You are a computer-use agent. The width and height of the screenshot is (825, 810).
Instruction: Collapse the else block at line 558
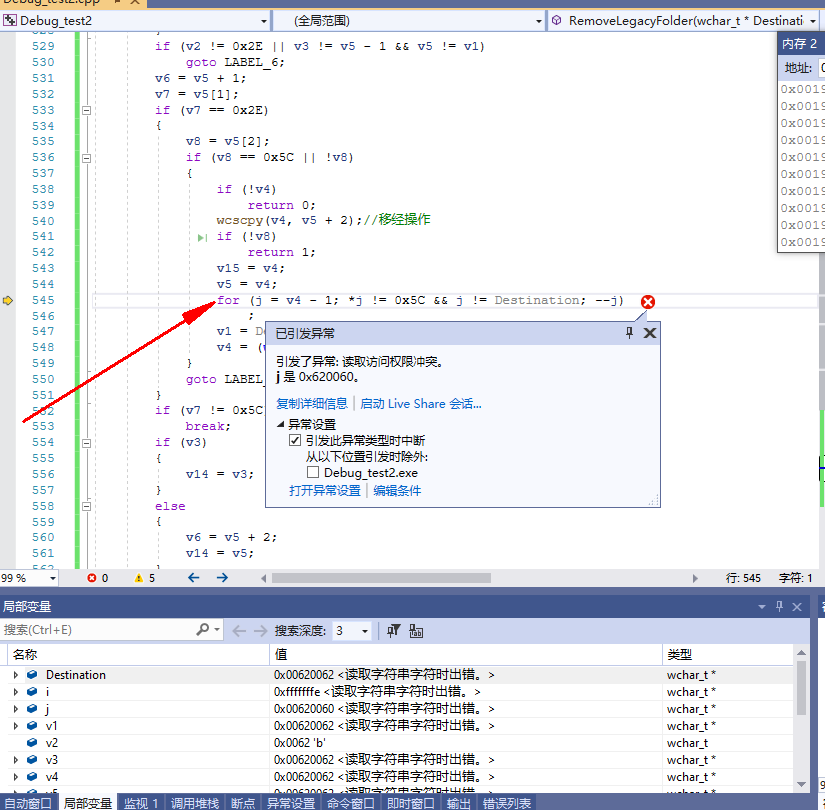[x=87, y=506]
